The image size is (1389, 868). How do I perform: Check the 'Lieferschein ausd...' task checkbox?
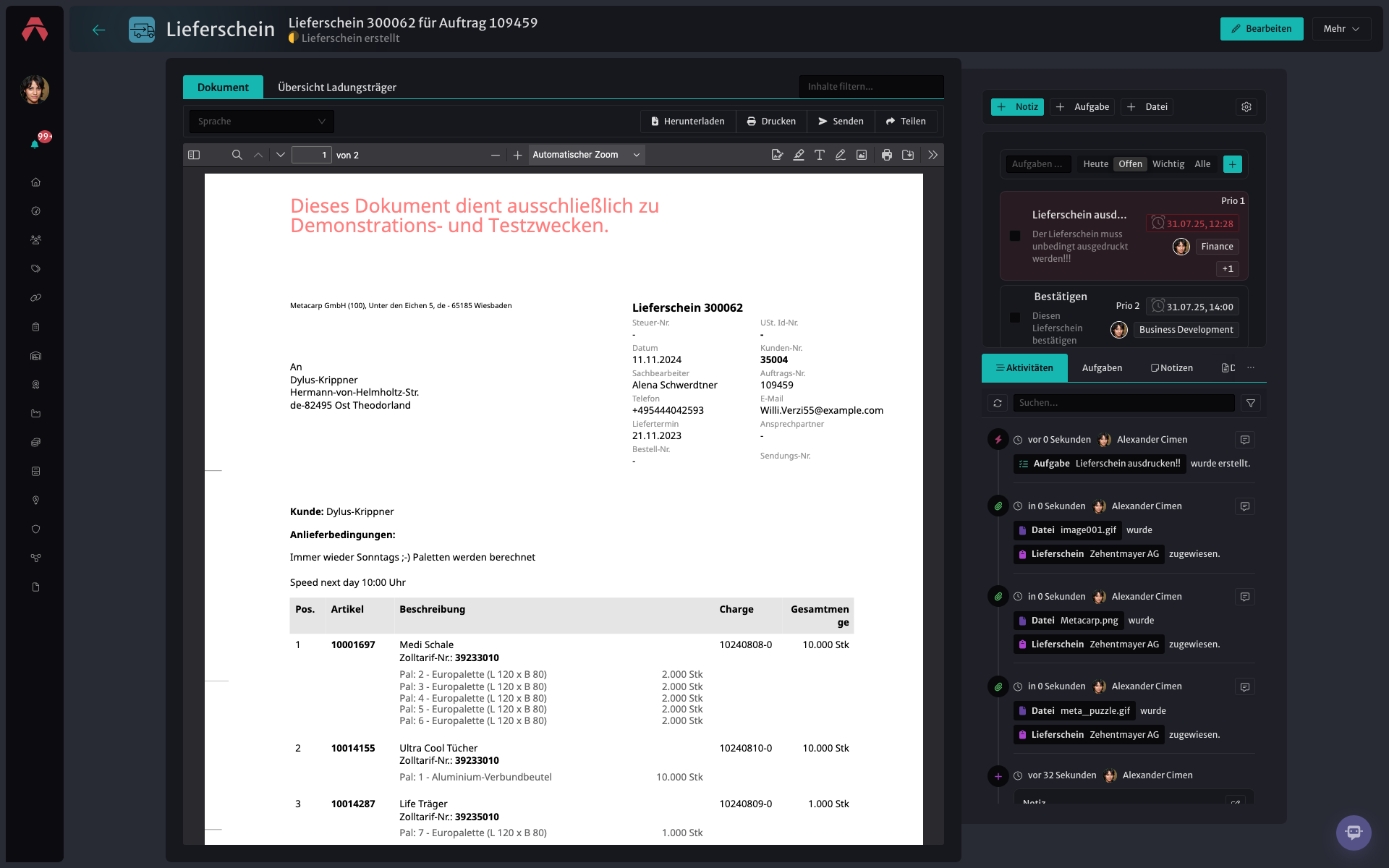click(x=1015, y=236)
